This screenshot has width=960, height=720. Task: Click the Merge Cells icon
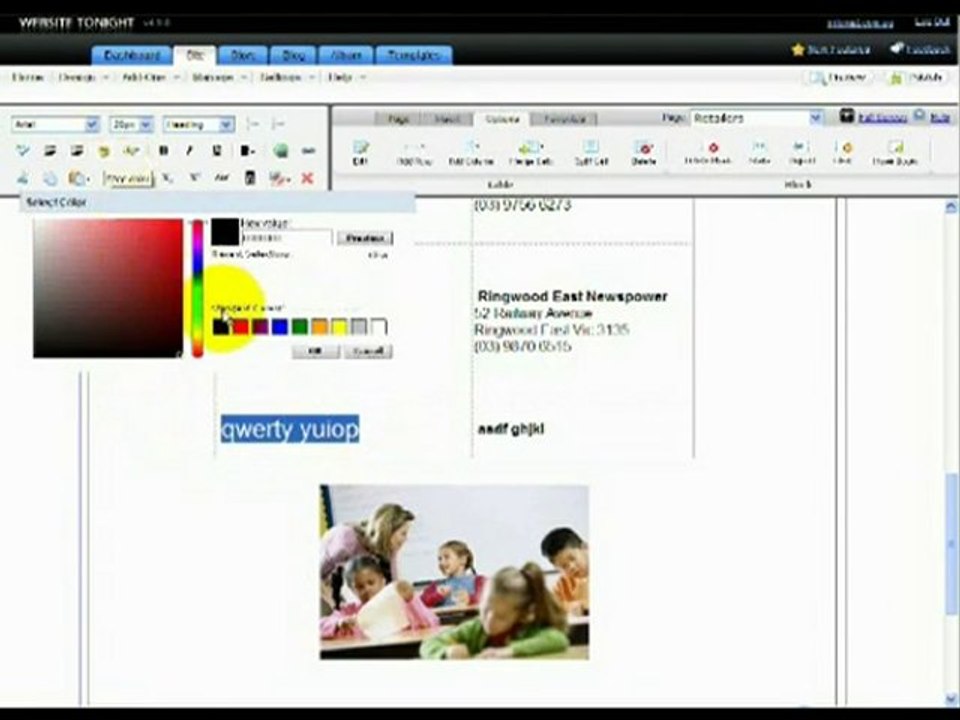(x=531, y=153)
